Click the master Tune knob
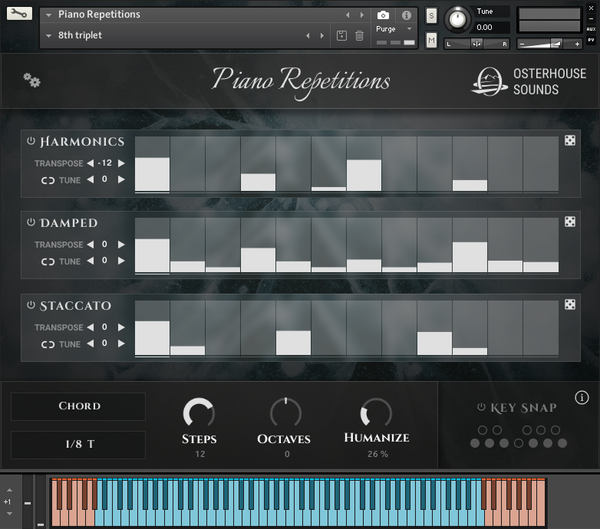The height and width of the screenshot is (529, 600). (457, 19)
